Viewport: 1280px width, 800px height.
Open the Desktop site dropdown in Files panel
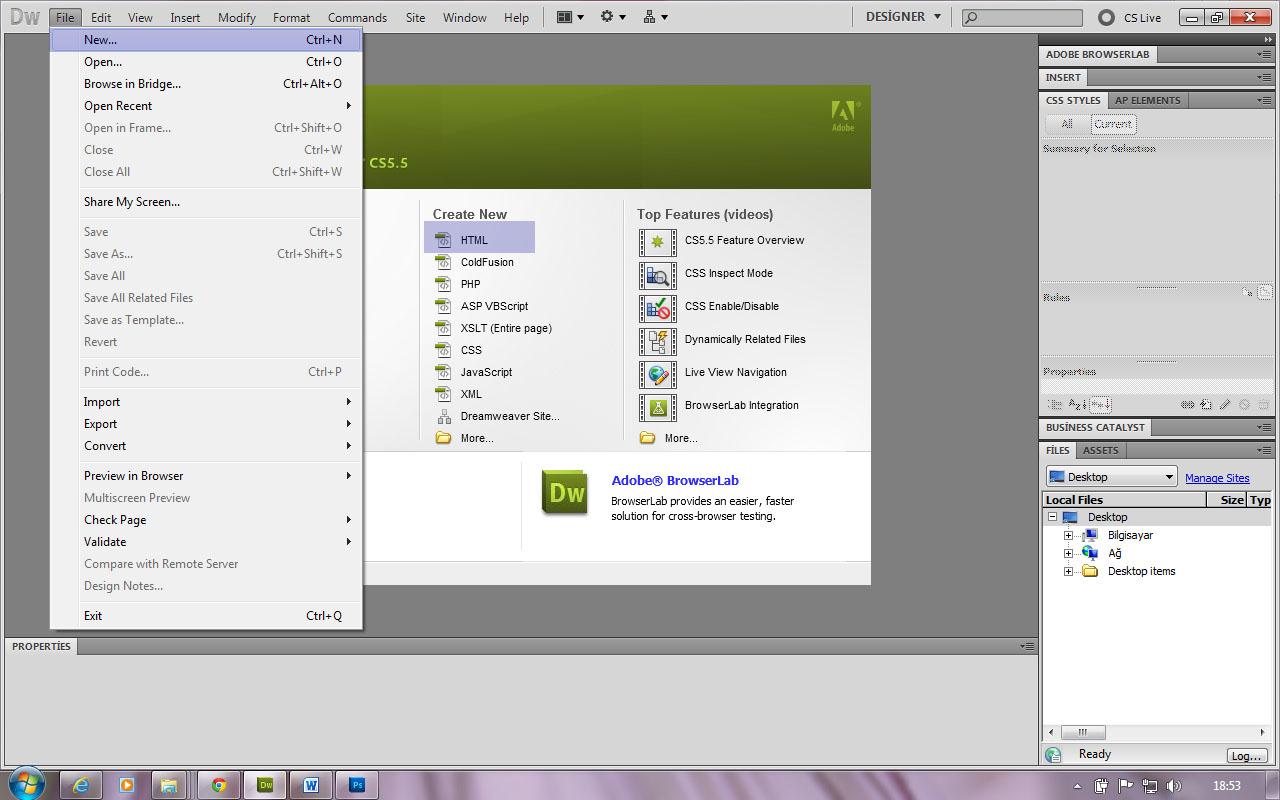(x=1112, y=477)
